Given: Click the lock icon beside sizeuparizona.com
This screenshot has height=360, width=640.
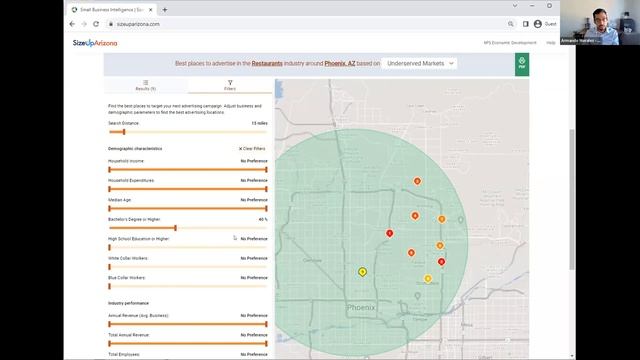Looking at the screenshot, I should 111,24.
